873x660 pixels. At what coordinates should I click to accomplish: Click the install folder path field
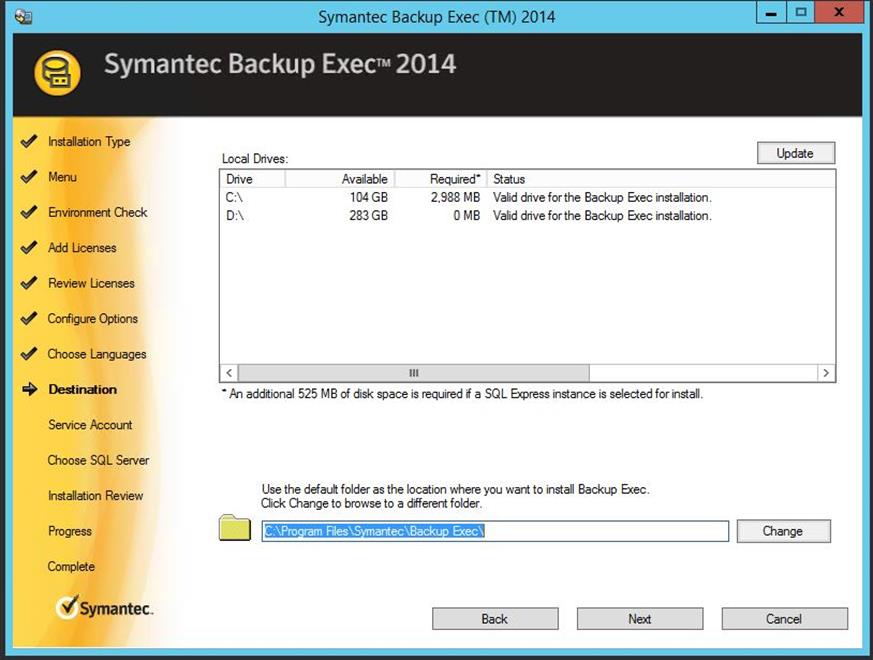[x=495, y=531]
